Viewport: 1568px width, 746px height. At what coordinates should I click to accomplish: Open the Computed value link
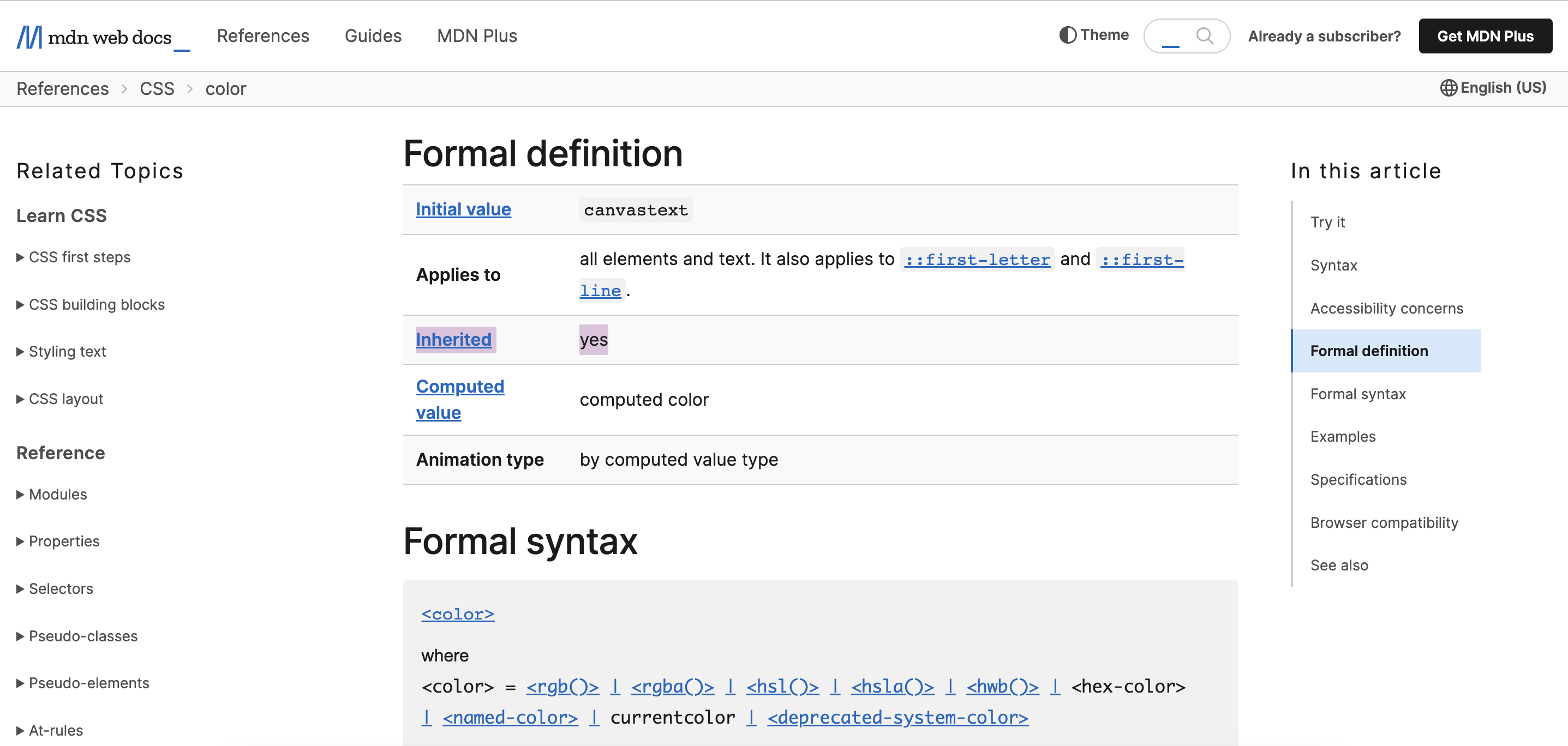(460, 399)
